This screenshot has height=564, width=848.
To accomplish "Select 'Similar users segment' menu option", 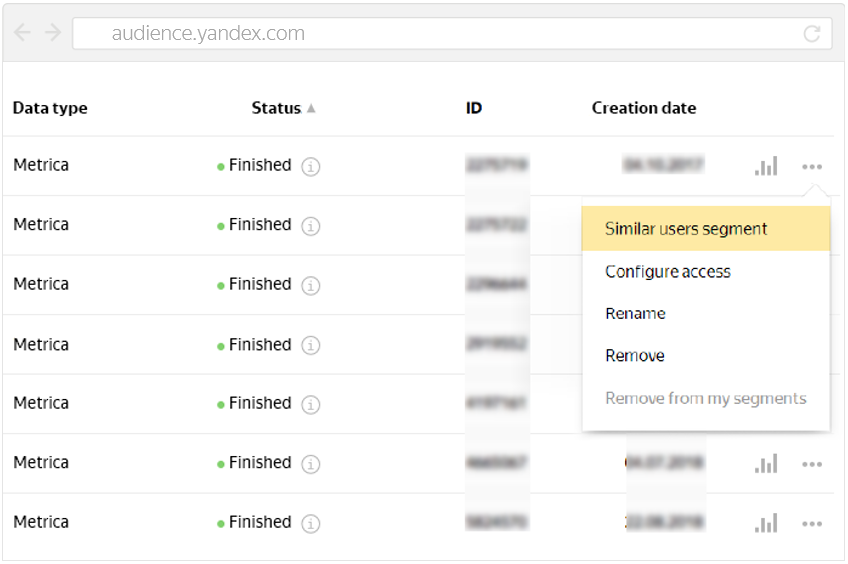I will click(686, 229).
